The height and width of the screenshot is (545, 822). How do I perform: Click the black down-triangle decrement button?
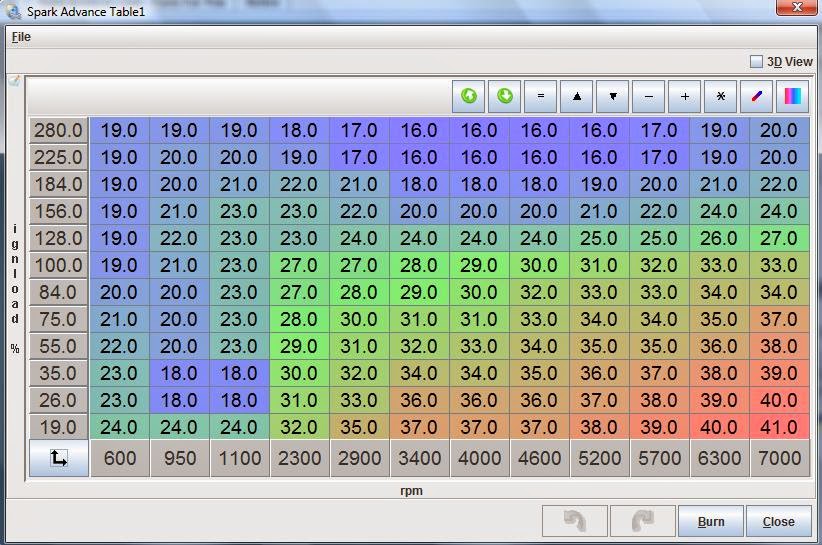pos(613,97)
